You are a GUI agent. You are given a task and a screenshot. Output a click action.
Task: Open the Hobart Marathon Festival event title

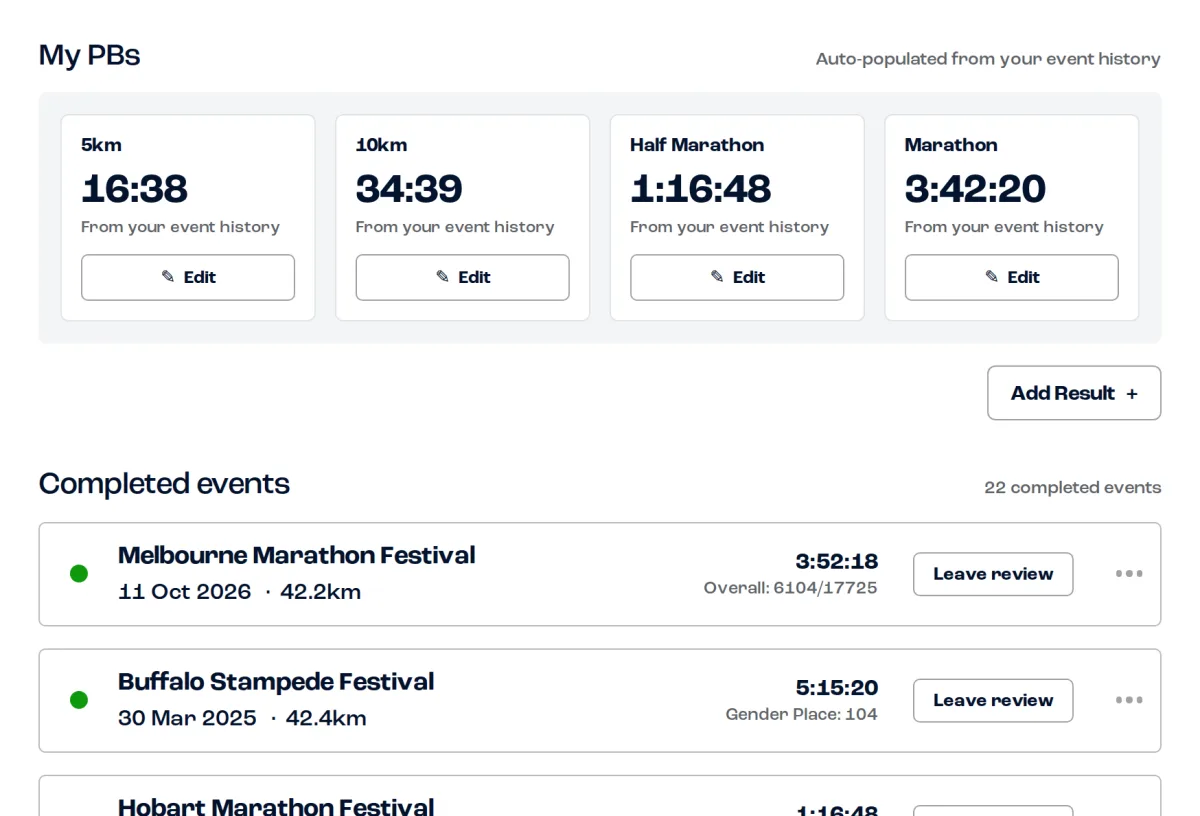(x=276, y=806)
